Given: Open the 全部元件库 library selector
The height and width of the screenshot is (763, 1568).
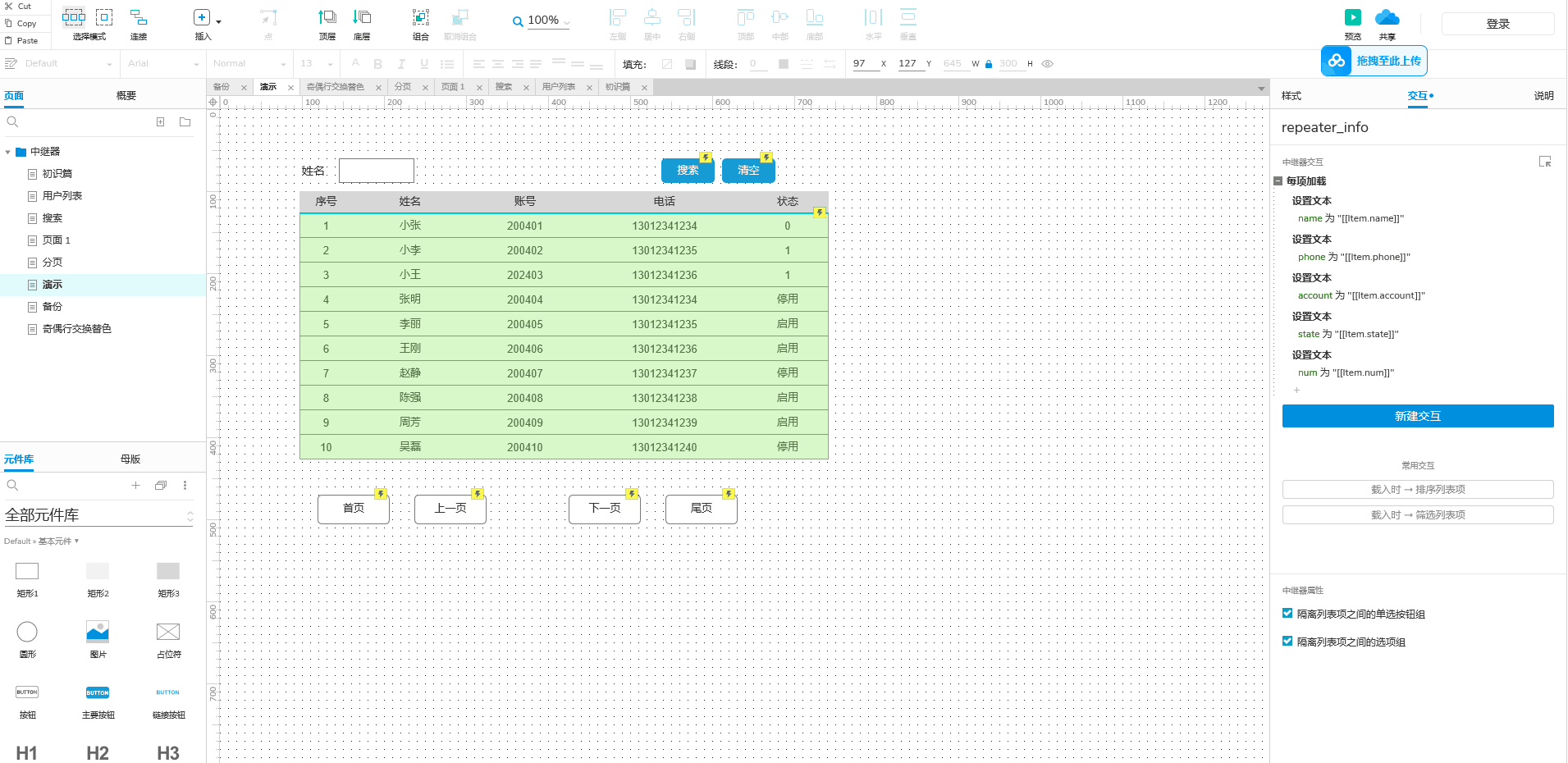Looking at the screenshot, I should (99, 515).
